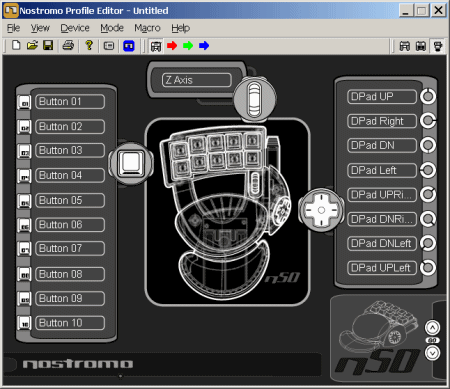
Task: Select the Button 06 assignment field
Action: pyautogui.click(x=70, y=225)
